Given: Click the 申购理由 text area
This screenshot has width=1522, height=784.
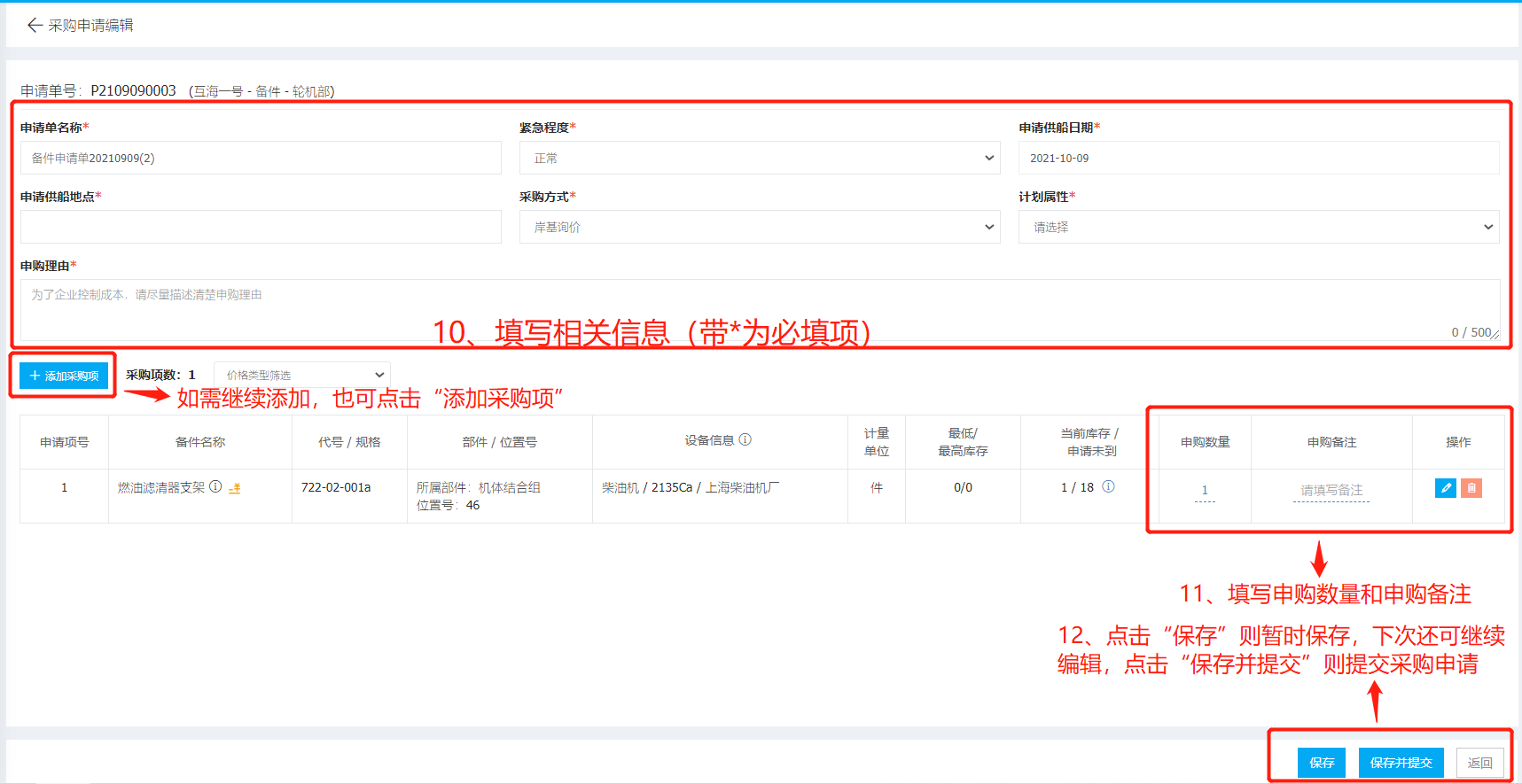Looking at the screenshot, I should (x=760, y=310).
